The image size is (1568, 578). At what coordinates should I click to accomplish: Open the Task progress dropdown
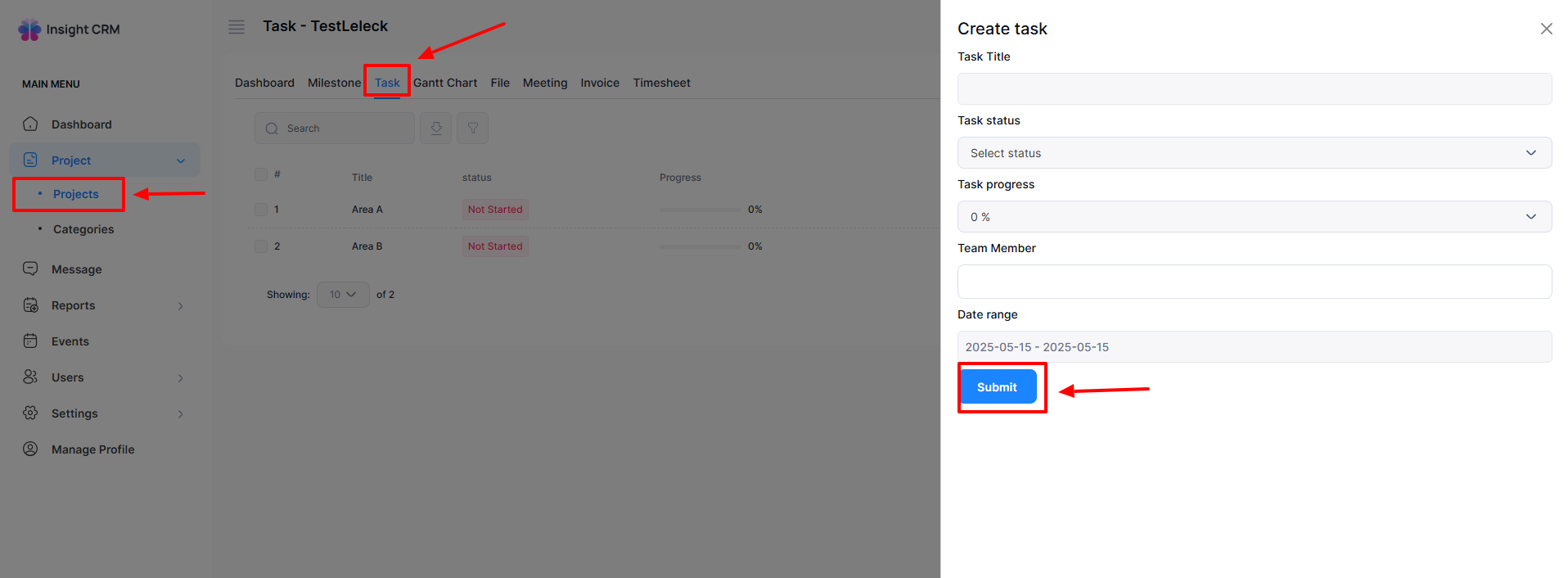click(x=1254, y=217)
